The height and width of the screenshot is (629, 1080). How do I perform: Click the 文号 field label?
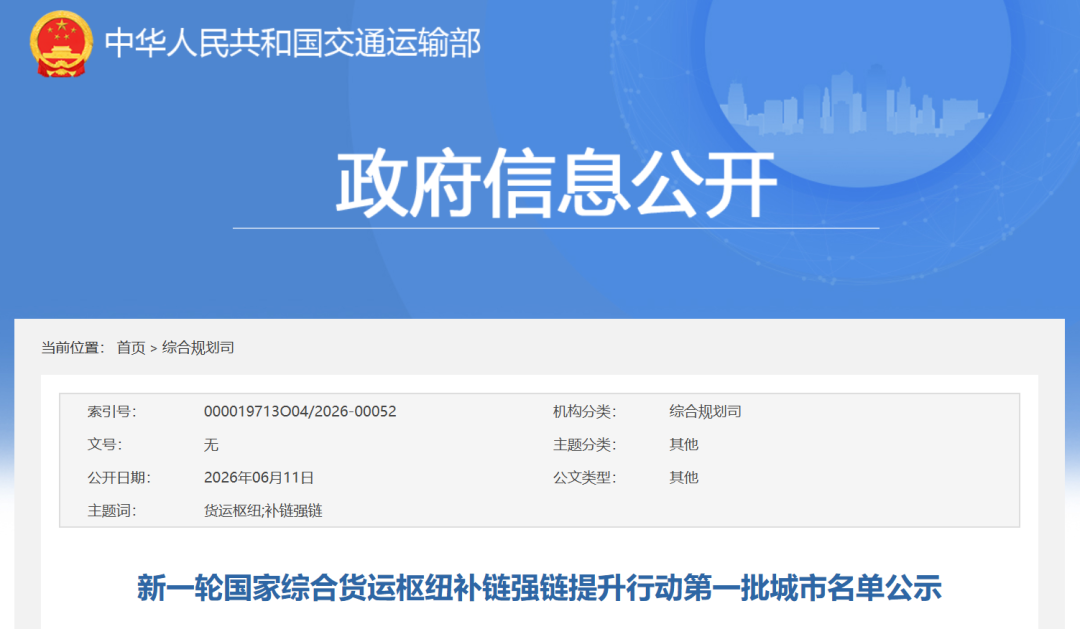click(105, 444)
